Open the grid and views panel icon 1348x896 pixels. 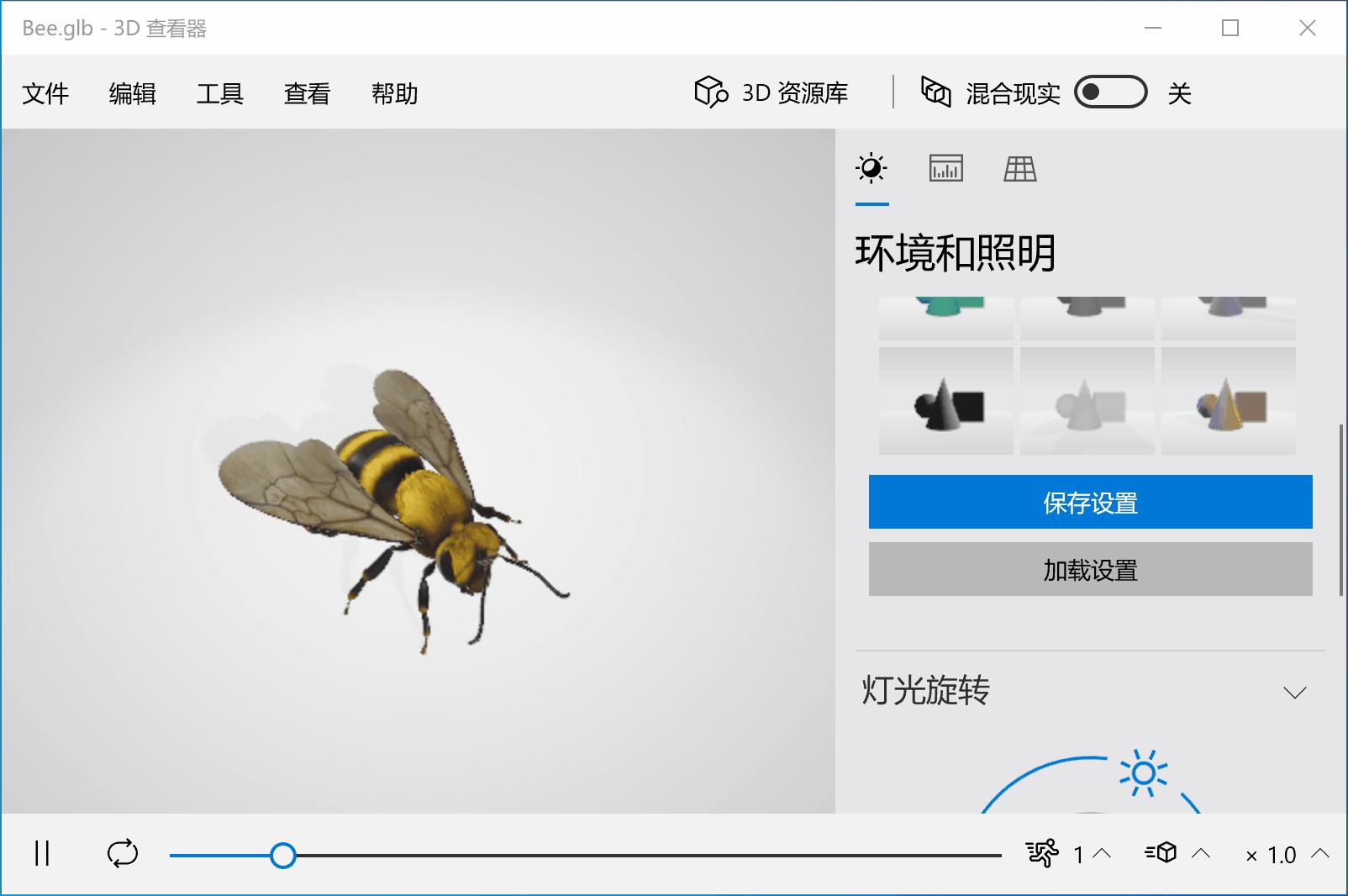1019,168
